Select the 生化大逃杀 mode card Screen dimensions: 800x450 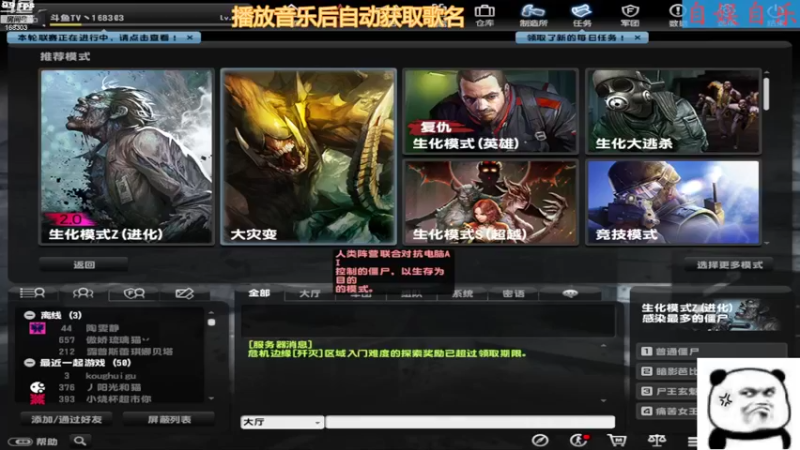tap(673, 111)
